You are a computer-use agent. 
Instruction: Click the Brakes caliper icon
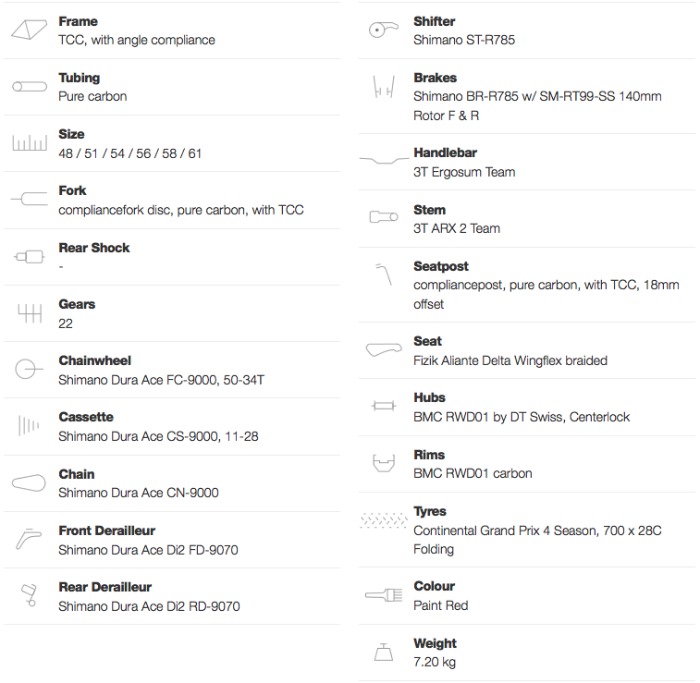383,87
